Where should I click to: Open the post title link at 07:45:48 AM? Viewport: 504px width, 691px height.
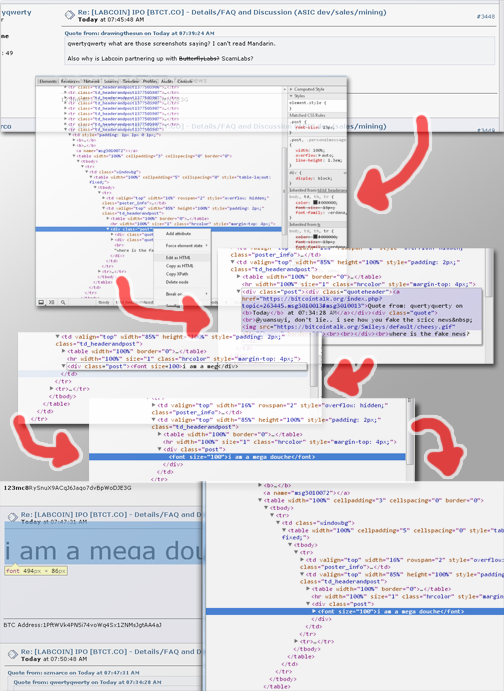click(232, 12)
